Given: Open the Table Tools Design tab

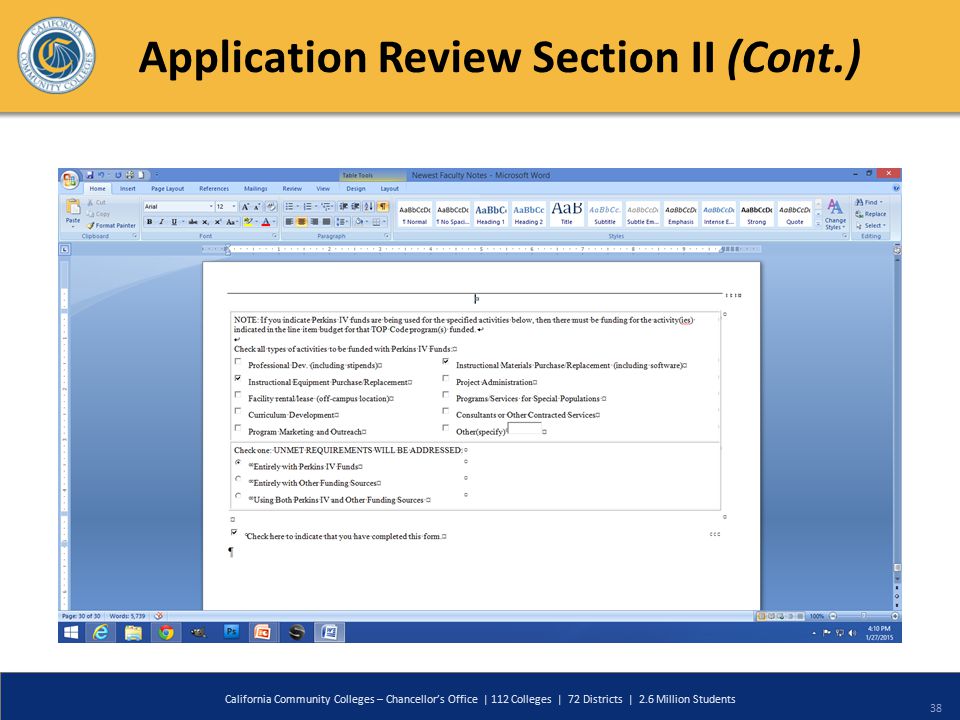Looking at the screenshot, I should (x=356, y=189).
